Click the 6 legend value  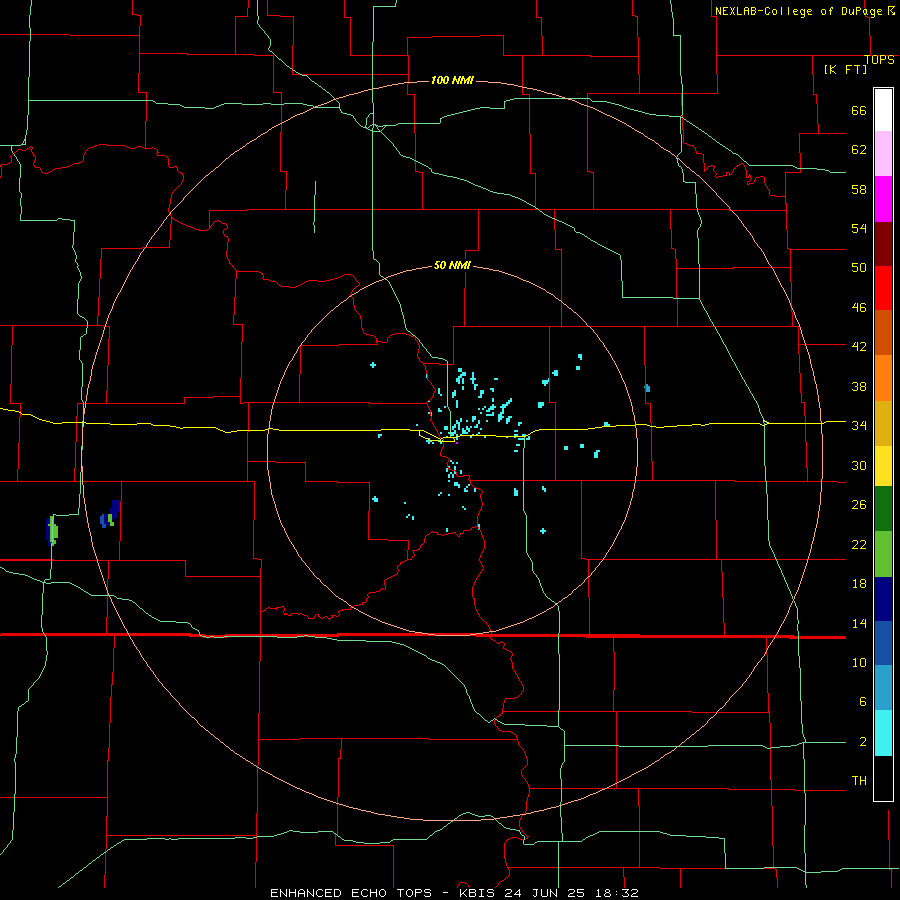[862, 701]
